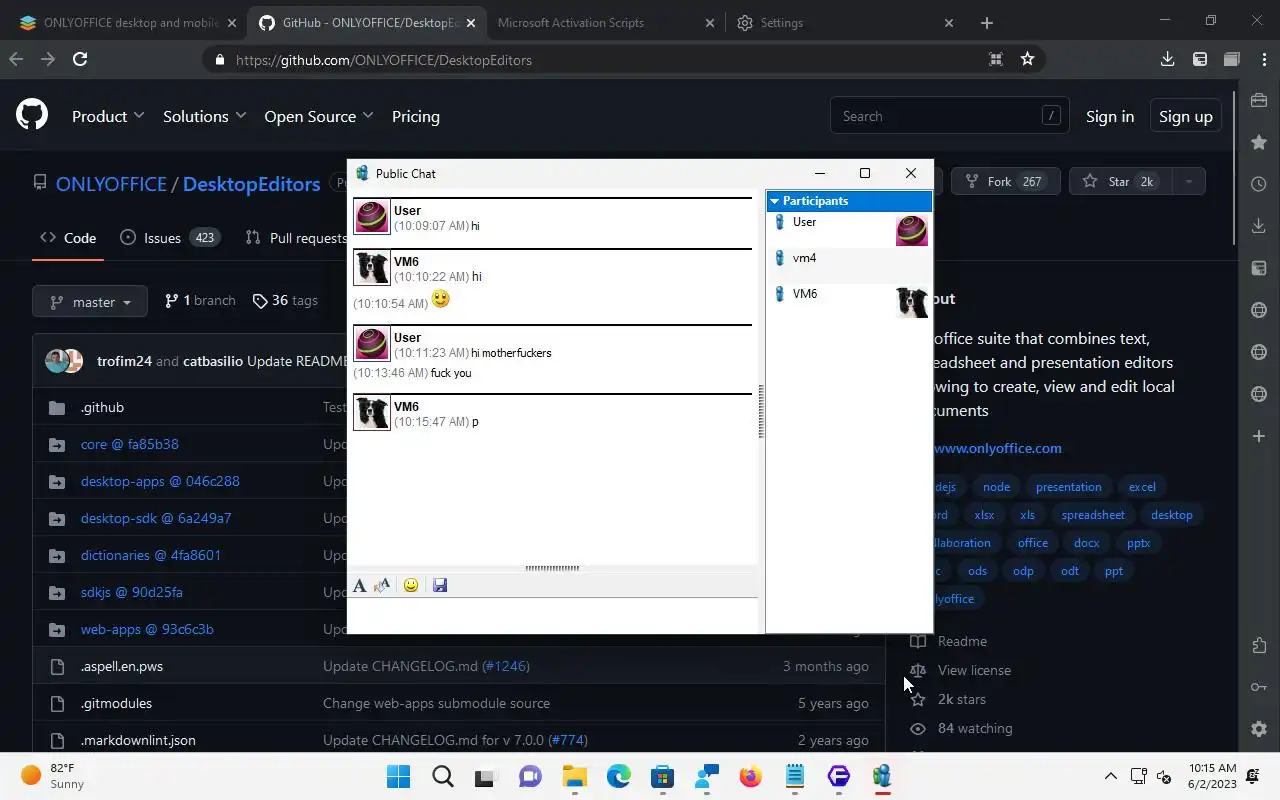This screenshot has height=800, width=1280.
Task: Open the Solutions dropdown on GitHub
Action: [204, 116]
